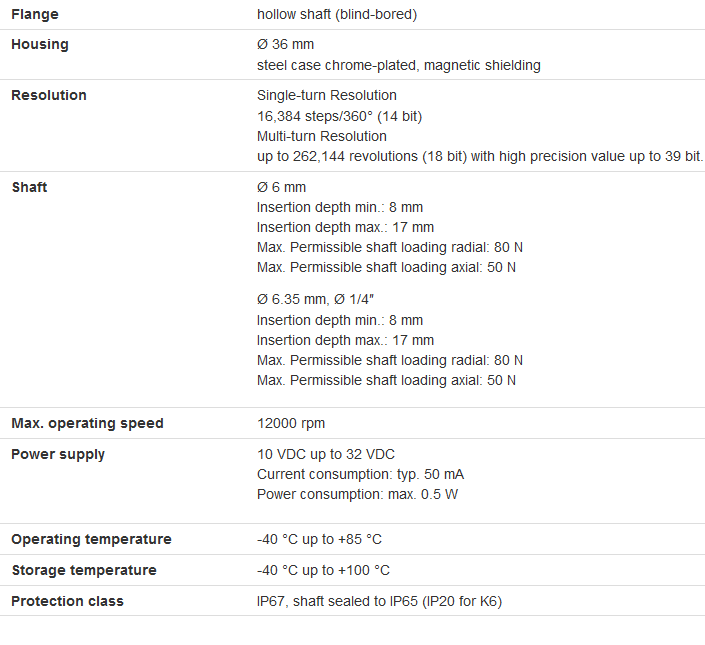
Task: Click Power consumption: max. 0.5 W
Action: (358, 494)
